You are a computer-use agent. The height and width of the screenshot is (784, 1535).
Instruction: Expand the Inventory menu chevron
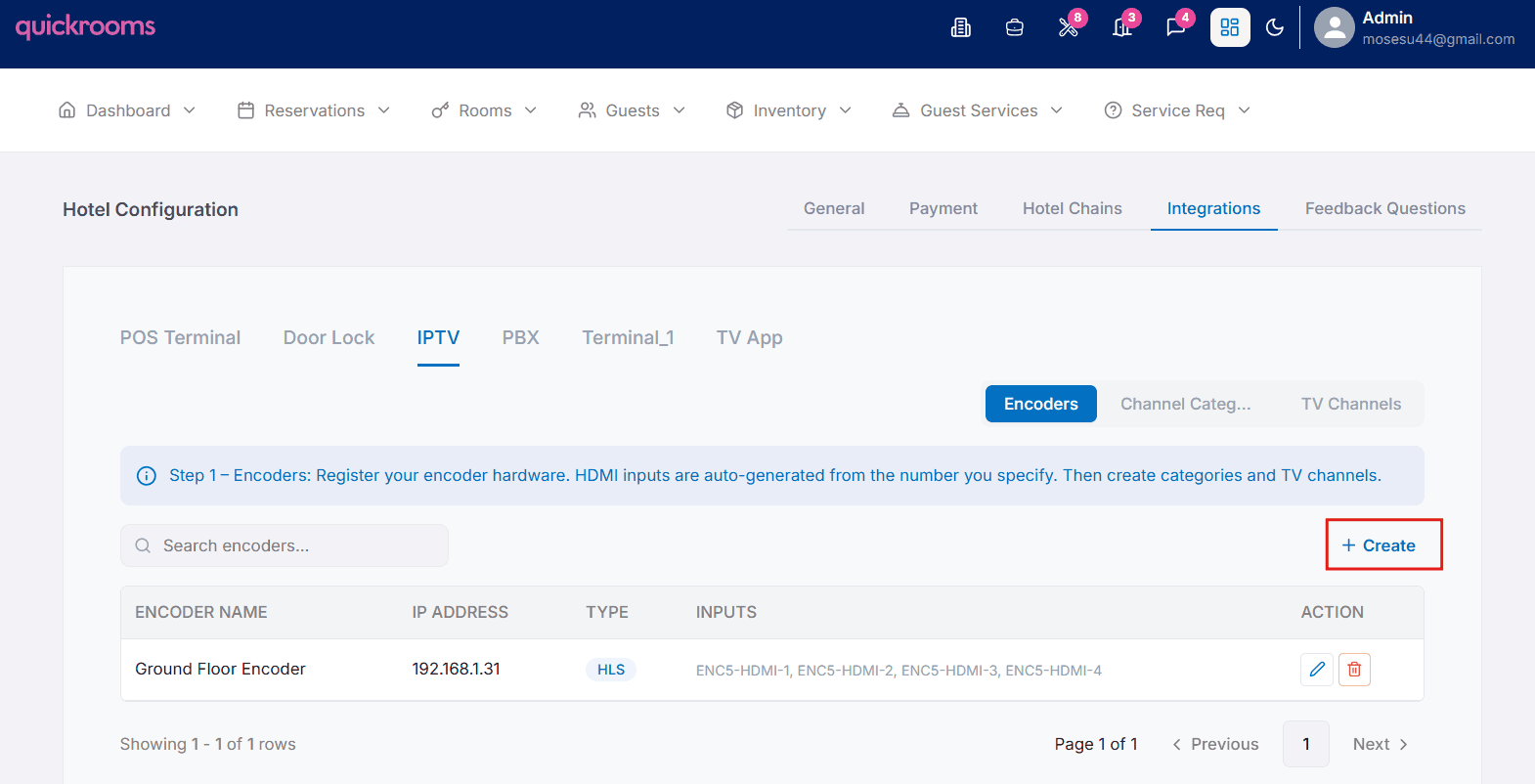[x=846, y=110]
